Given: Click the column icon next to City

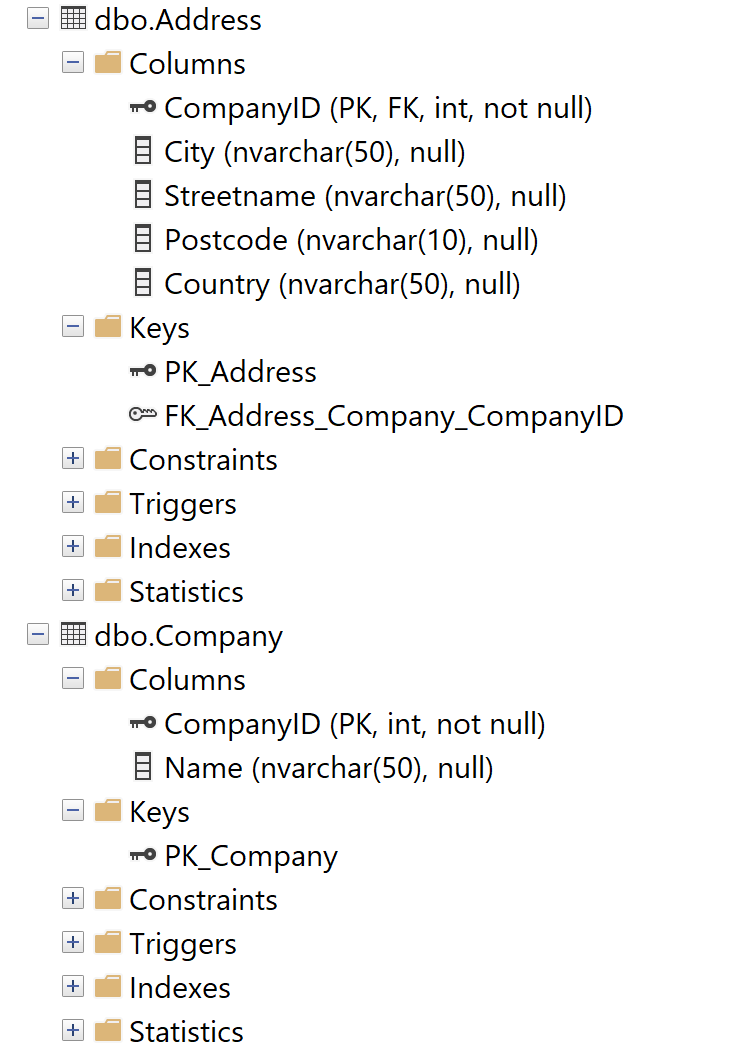Looking at the screenshot, I should point(143,152).
